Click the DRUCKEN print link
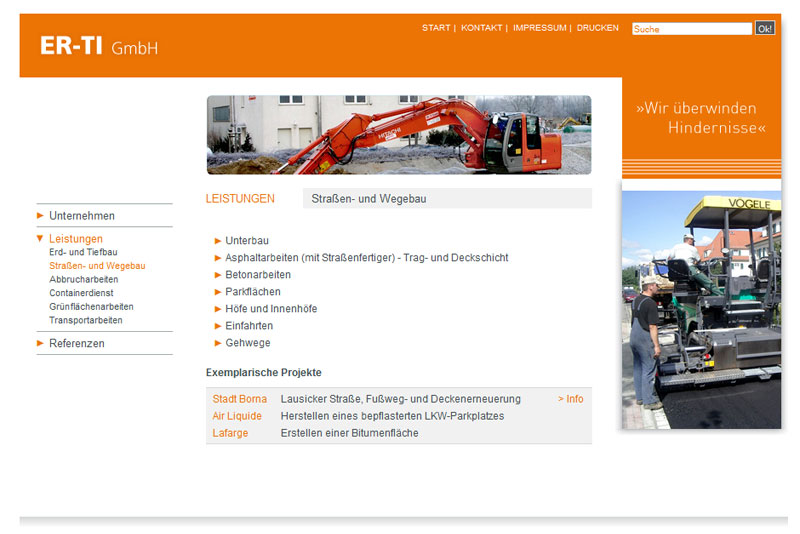This screenshot has width=800, height=534. 597,28
